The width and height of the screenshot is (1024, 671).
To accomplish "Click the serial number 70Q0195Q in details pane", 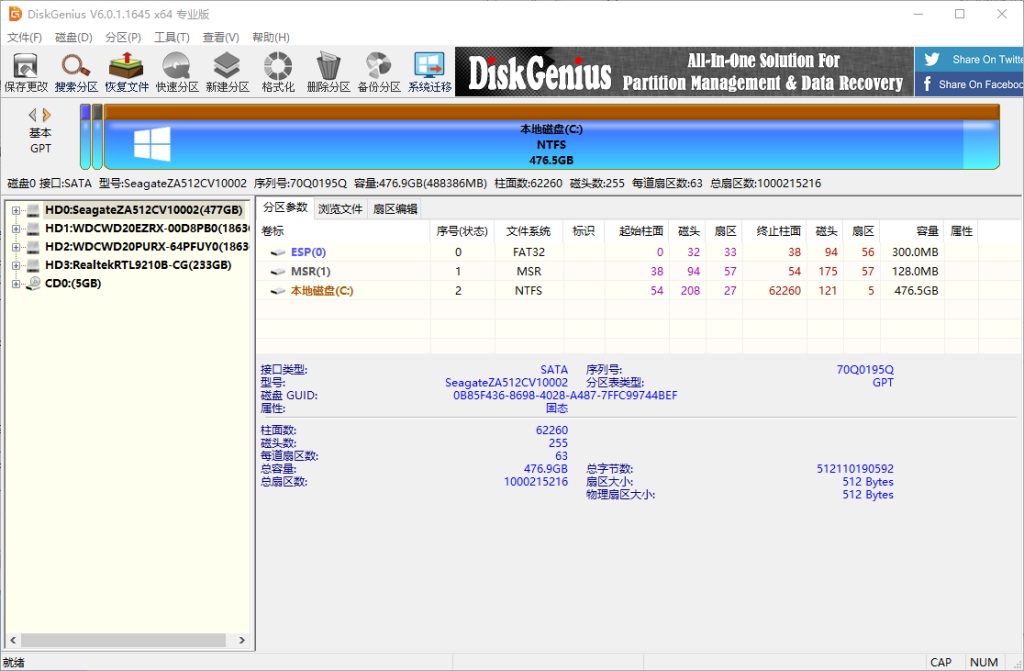I will coord(865,370).
